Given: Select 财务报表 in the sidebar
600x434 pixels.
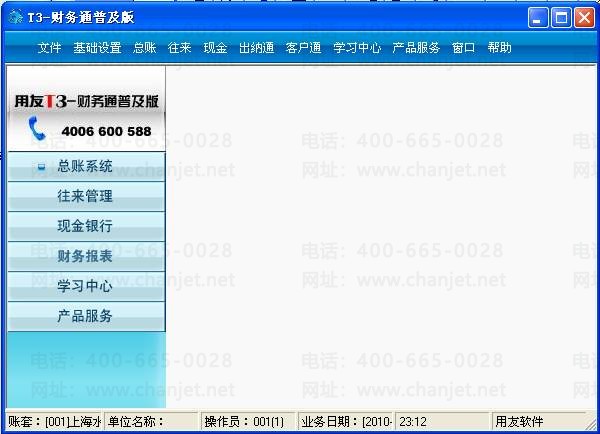Looking at the screenshot, I should coord(86,256).
